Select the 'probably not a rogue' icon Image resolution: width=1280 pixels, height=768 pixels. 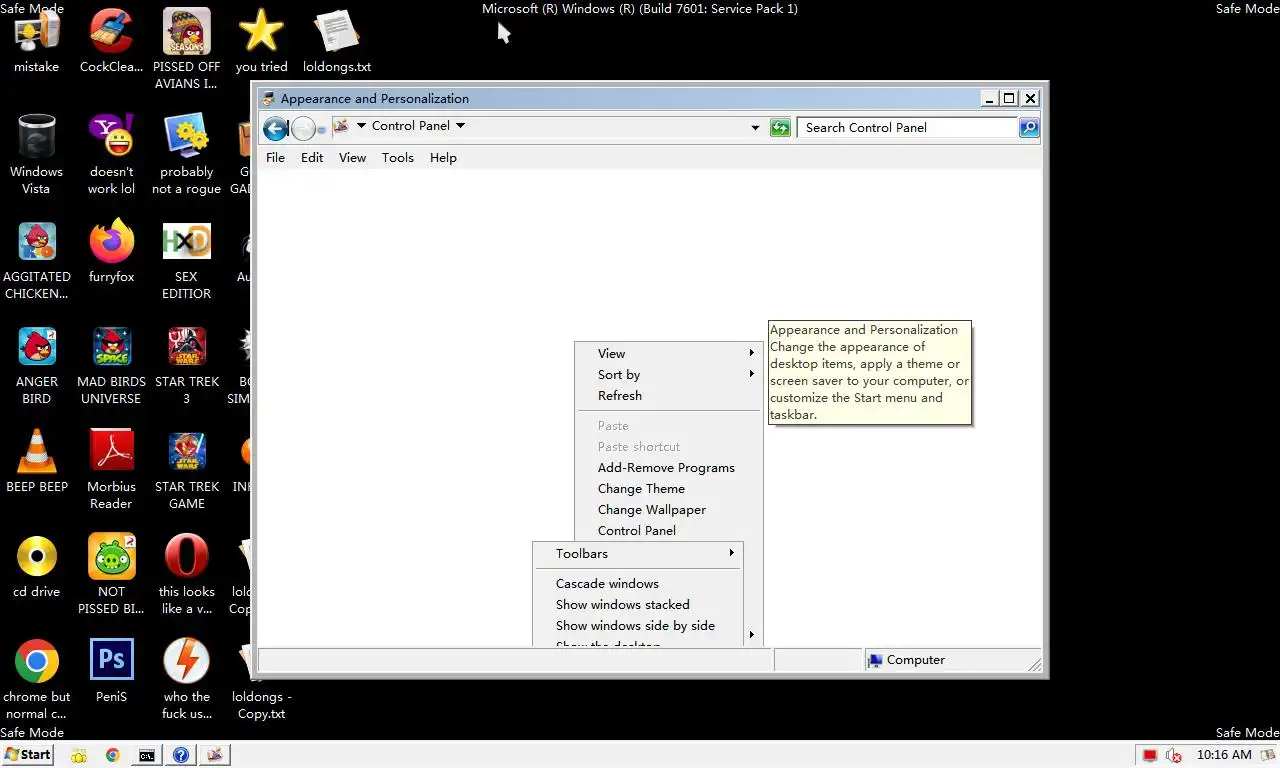click(186, 154)
